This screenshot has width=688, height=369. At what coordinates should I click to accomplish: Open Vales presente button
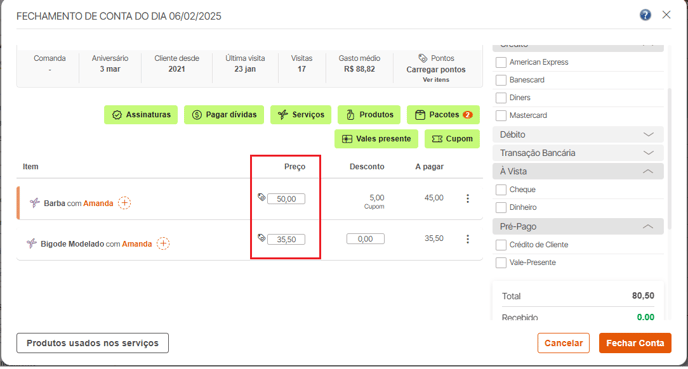point(376,139)
